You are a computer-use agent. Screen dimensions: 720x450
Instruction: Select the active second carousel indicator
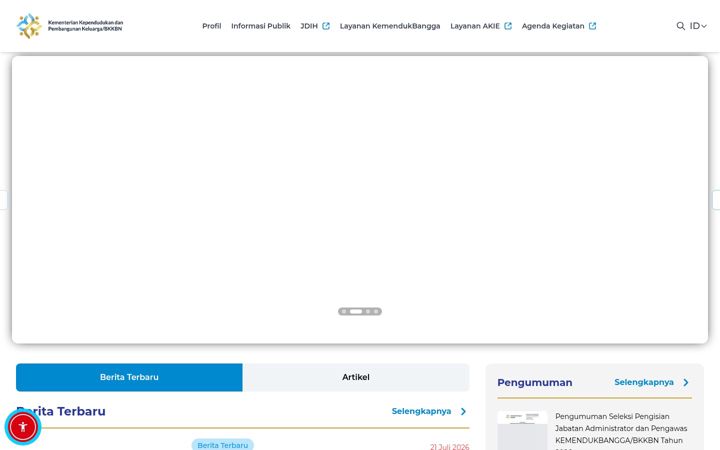coord(356,312)
